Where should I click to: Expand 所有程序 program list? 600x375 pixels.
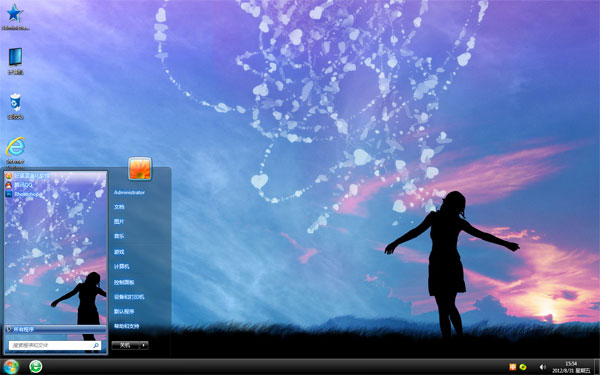(x=55, y=329)
